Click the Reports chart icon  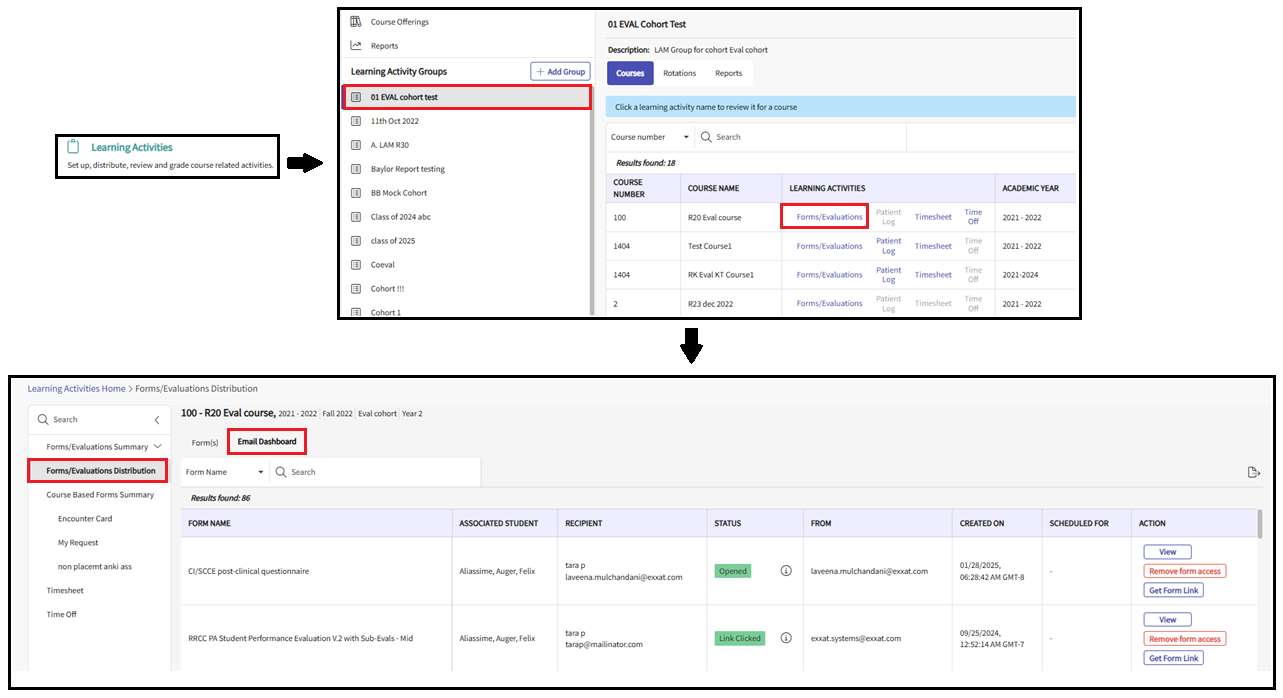pyautogui.click(x=356, y=46)
